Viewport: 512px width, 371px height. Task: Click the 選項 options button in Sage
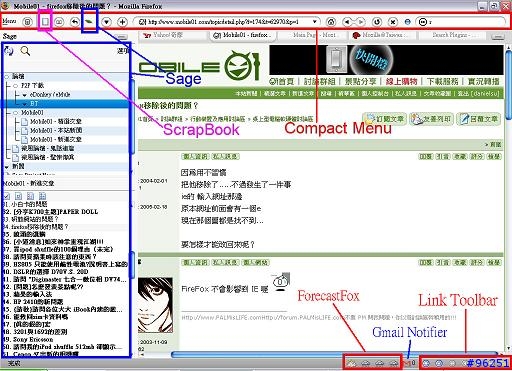click(123, 51)
